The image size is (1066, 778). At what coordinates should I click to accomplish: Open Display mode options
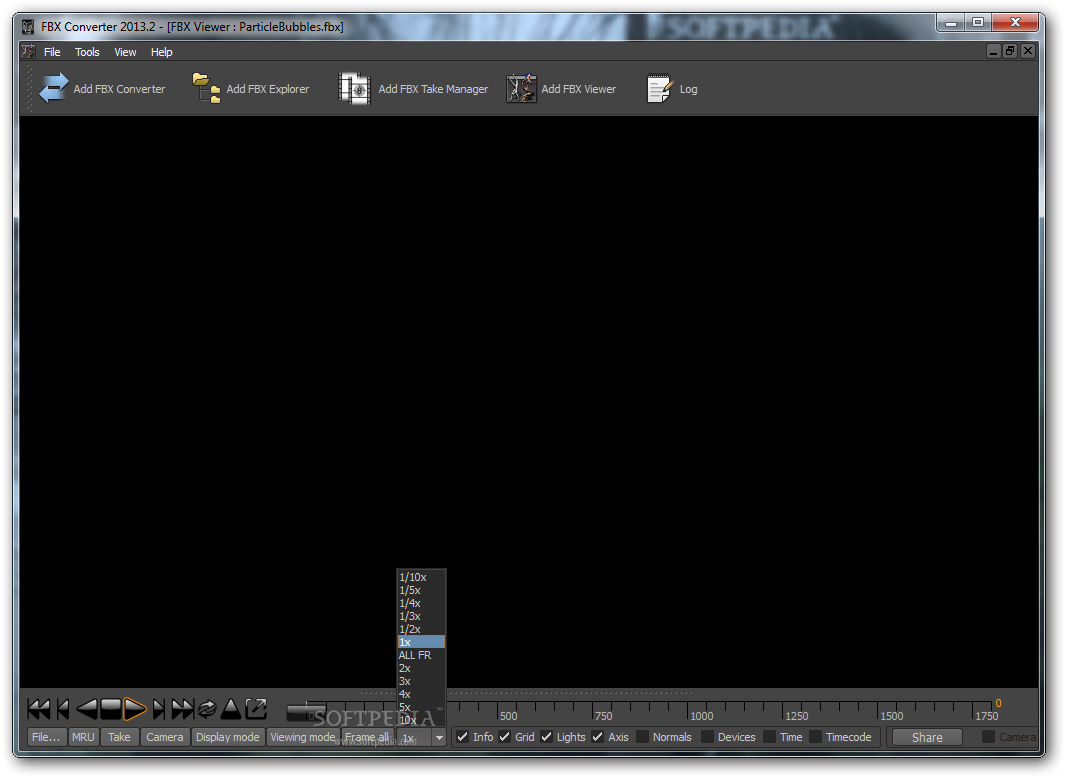click(228, 737)
